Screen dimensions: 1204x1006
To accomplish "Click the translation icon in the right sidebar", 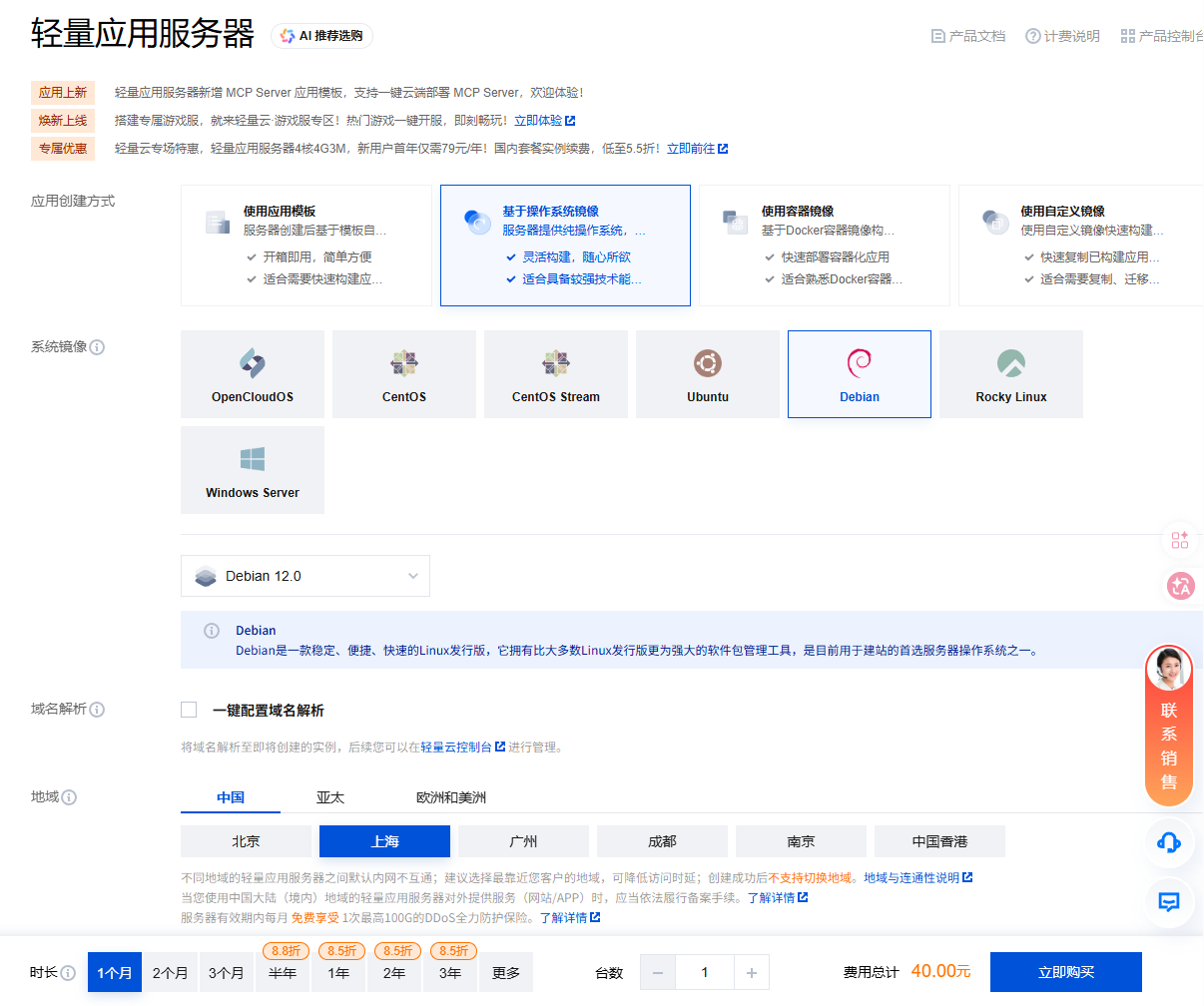I will coord(1179,588).
